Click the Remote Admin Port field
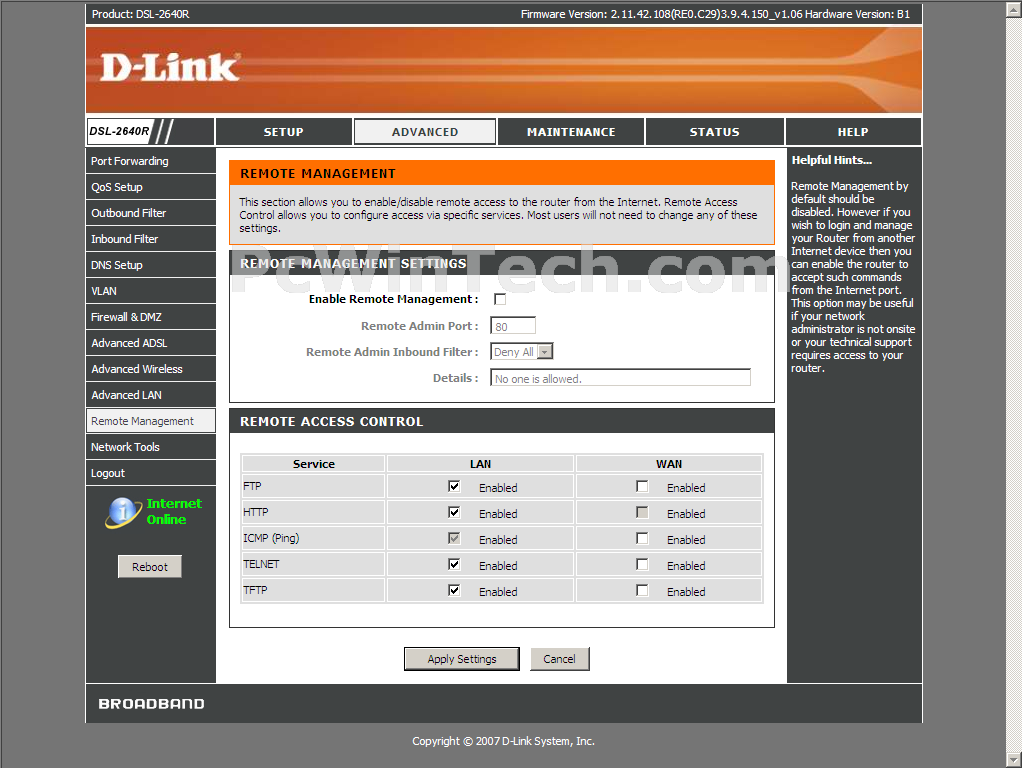 click(x=513, y=326)
